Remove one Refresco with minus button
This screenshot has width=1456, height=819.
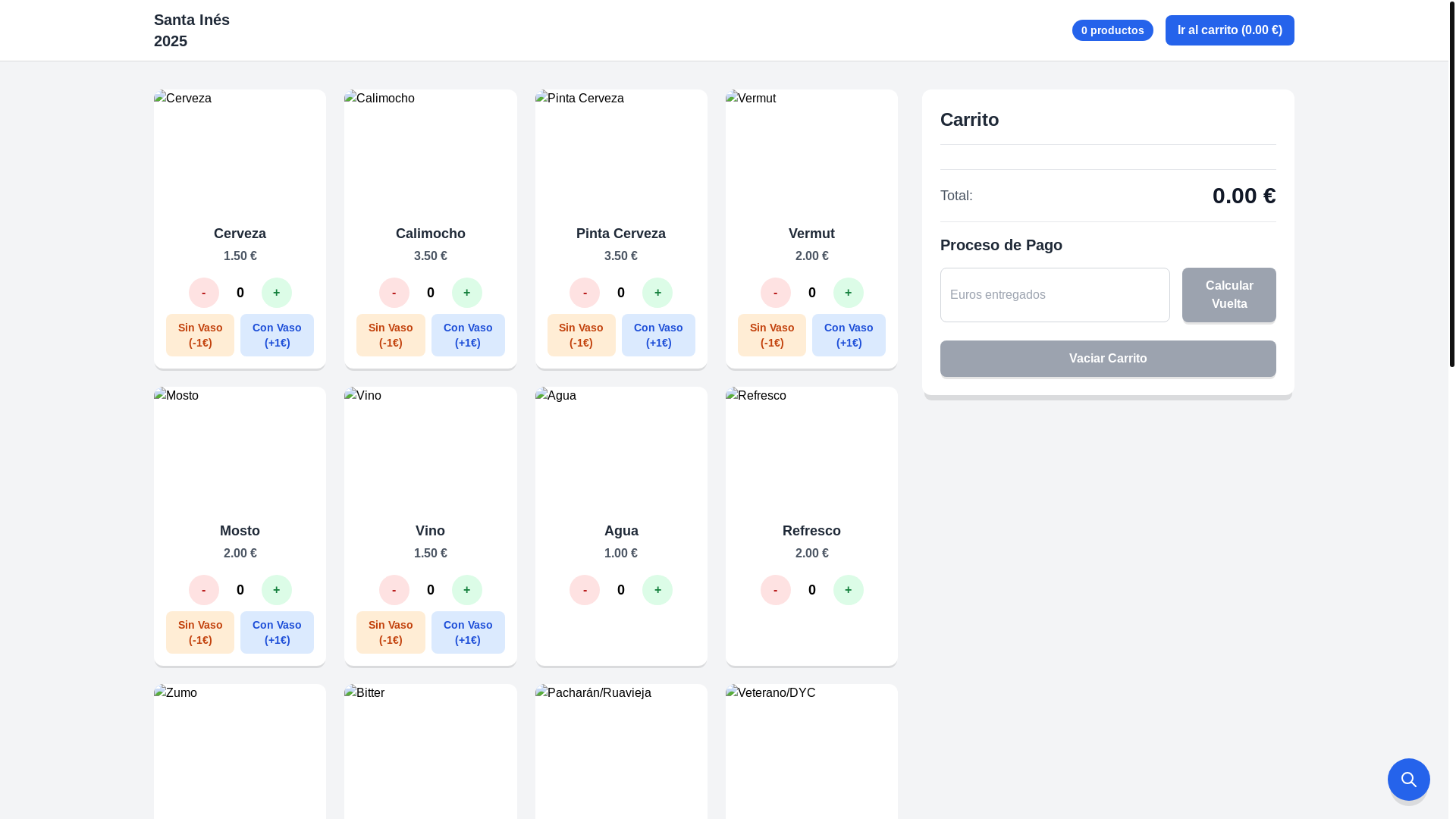point(776,590)
